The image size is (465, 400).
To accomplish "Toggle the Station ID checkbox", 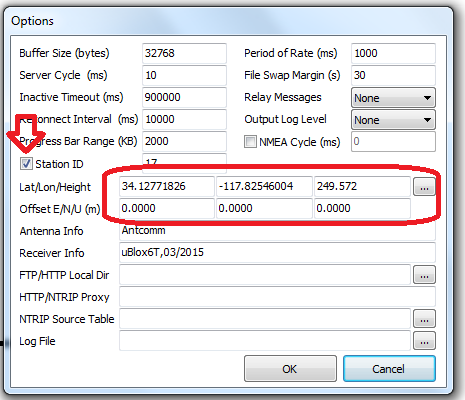I will (26, 164).
